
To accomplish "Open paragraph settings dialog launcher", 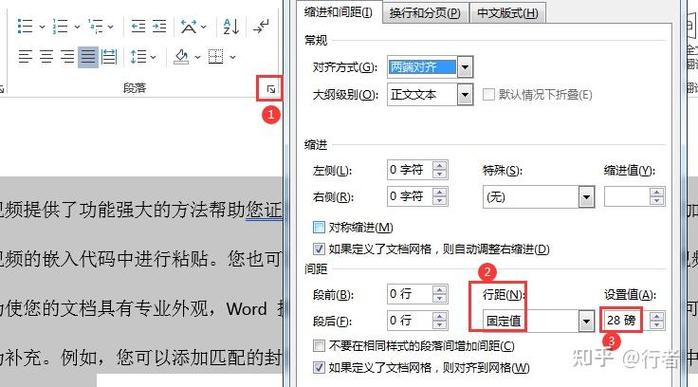I will [271, 90].
